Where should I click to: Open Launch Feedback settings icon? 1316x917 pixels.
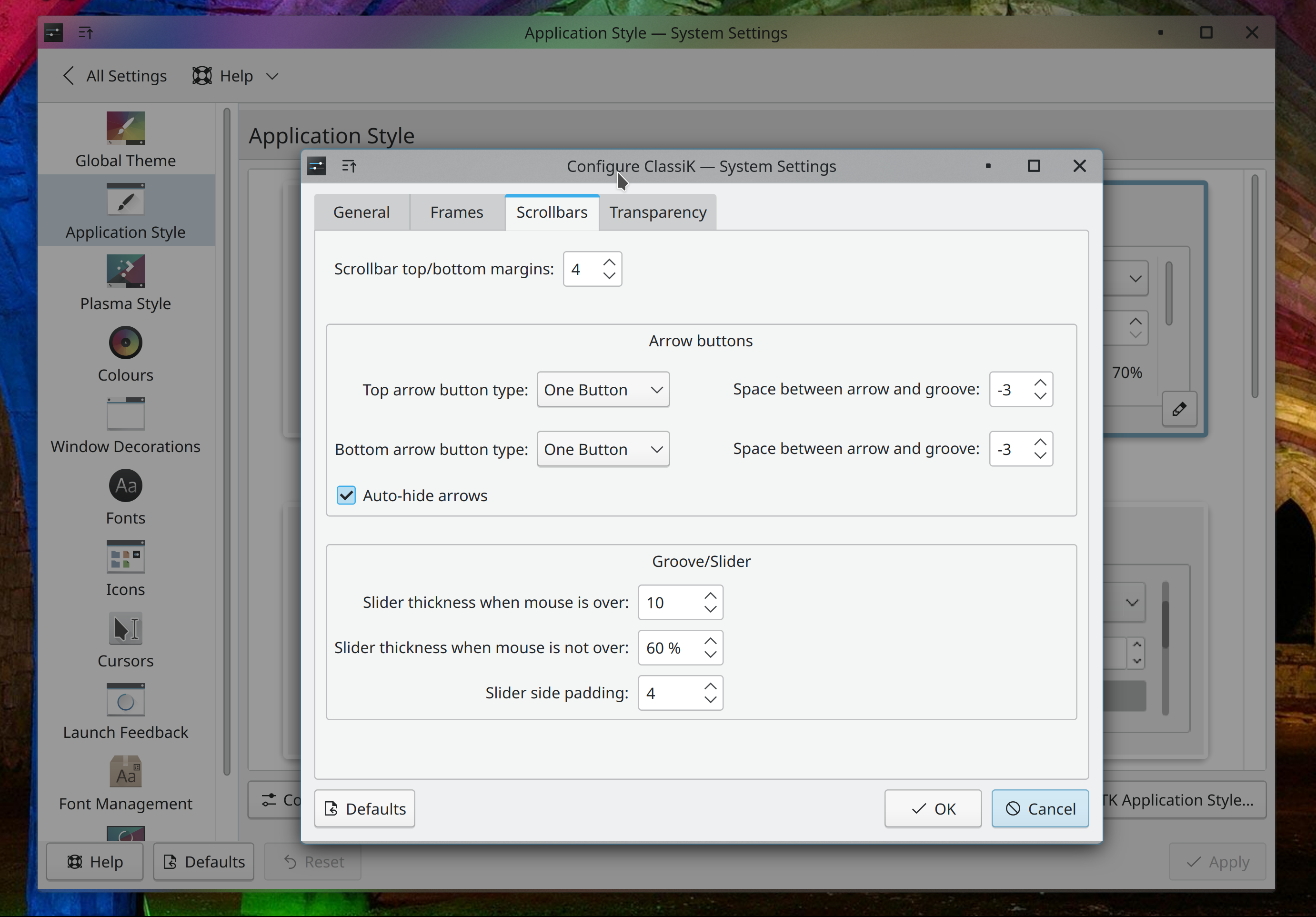(125, 700)
